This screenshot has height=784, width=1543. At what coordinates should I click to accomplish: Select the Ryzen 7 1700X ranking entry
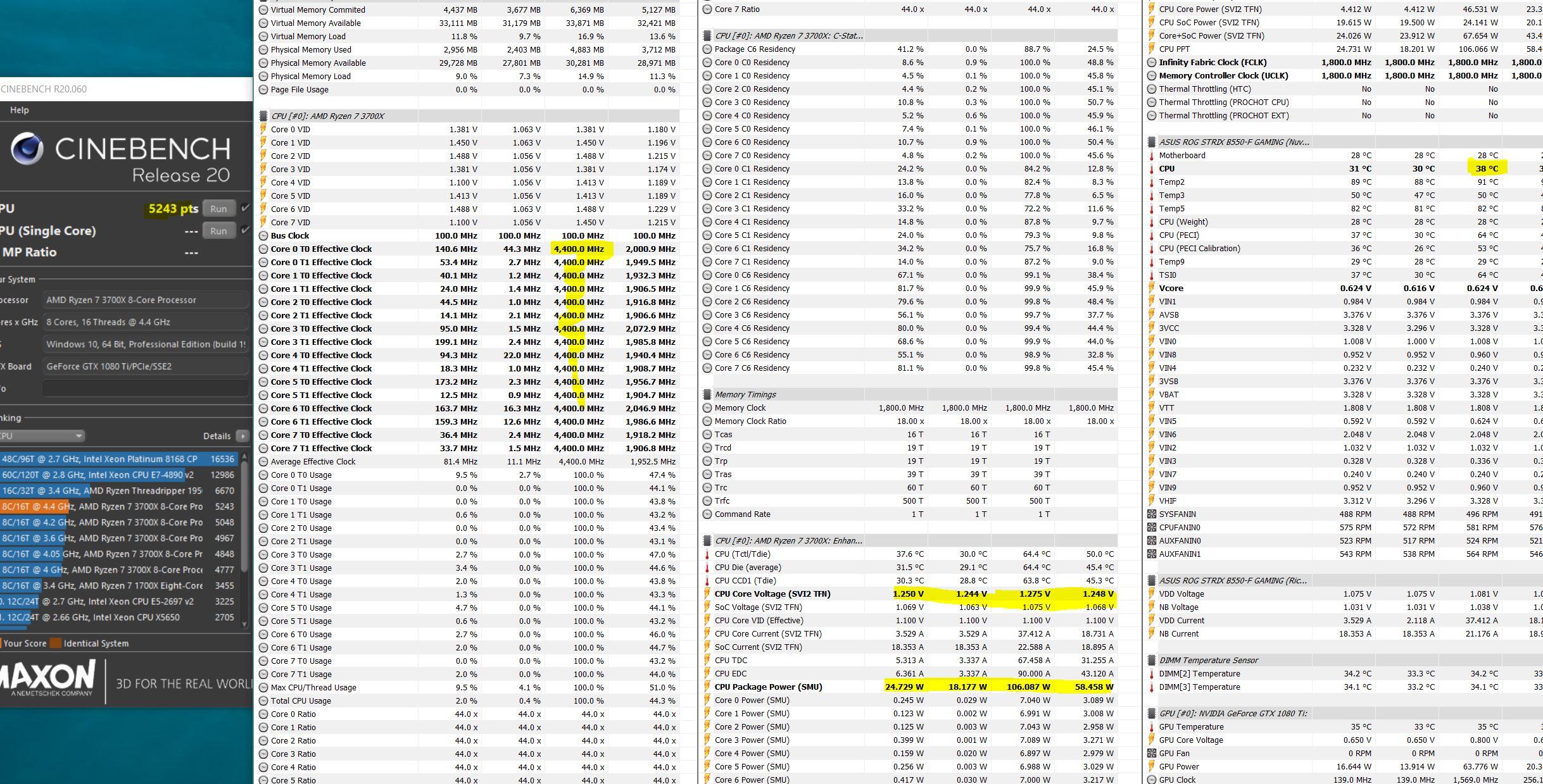pos(119,586)
